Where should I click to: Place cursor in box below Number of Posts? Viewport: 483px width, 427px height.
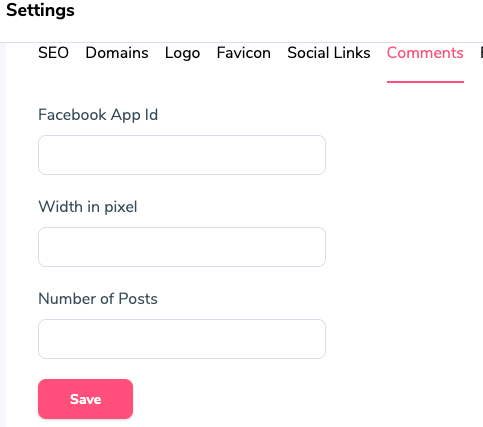pos(182,339)
